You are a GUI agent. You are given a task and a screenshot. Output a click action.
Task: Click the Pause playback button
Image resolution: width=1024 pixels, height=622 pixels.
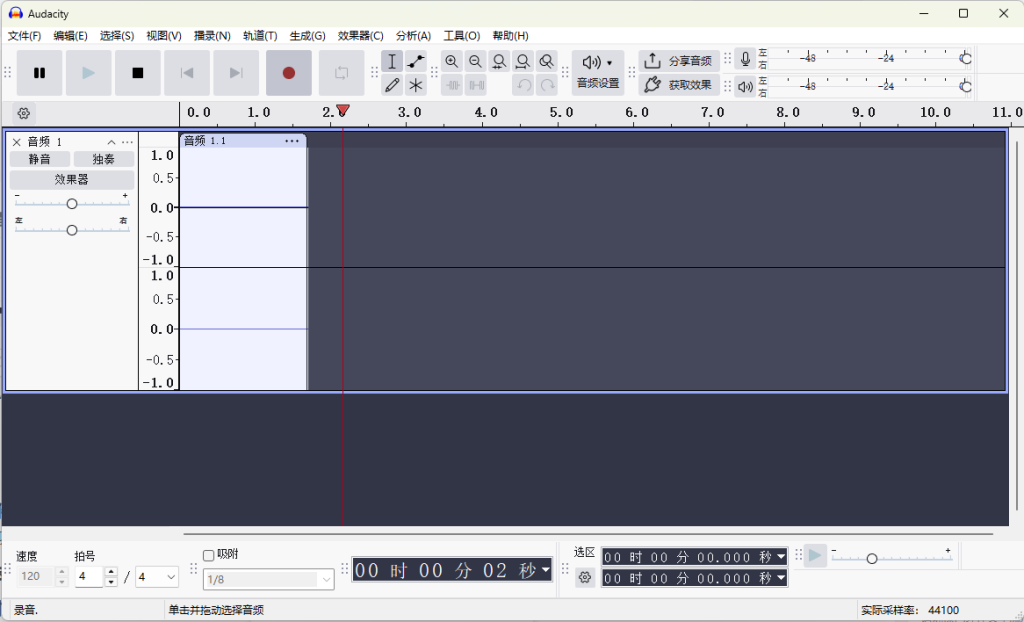pyautogui.click(x=39, y=73)
